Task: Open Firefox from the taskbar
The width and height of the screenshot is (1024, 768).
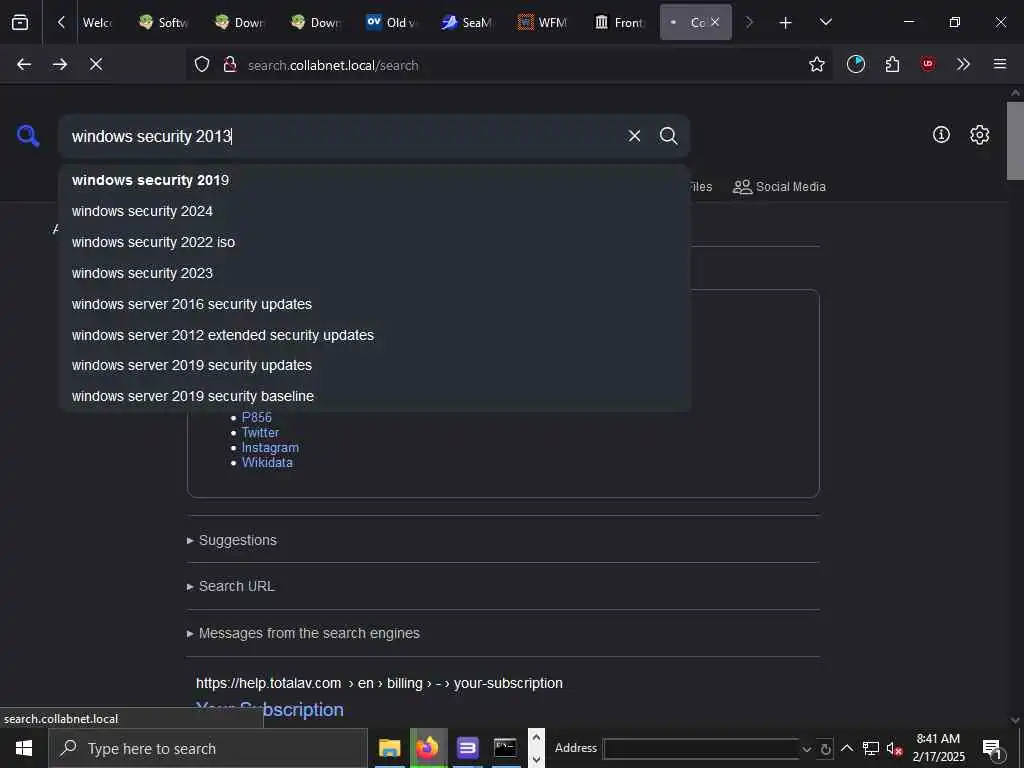Action: click(428, 748)
